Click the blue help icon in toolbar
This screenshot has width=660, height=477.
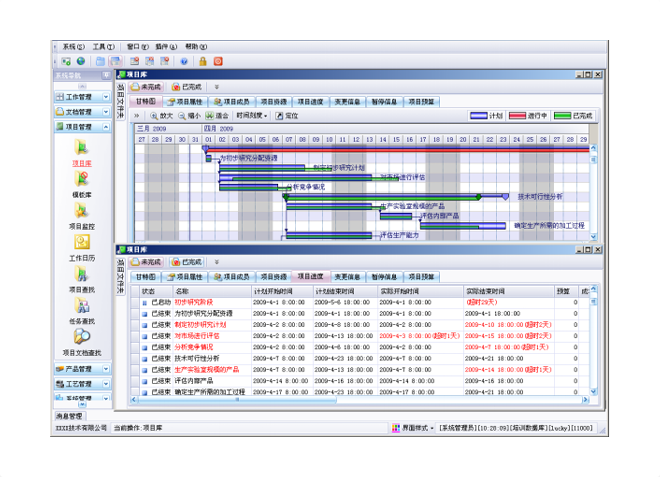click(x=184, y=61)
